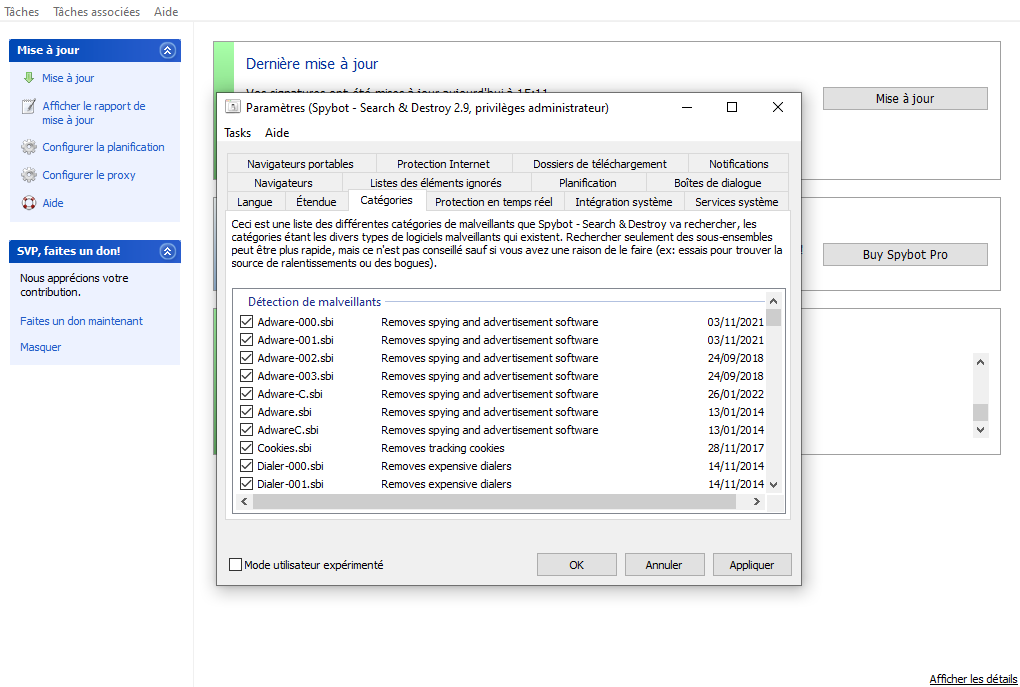Toggle the AdwareC.sbi checkbox
This screenshot has height=687, width=1020.
click(x=247, y=430)
